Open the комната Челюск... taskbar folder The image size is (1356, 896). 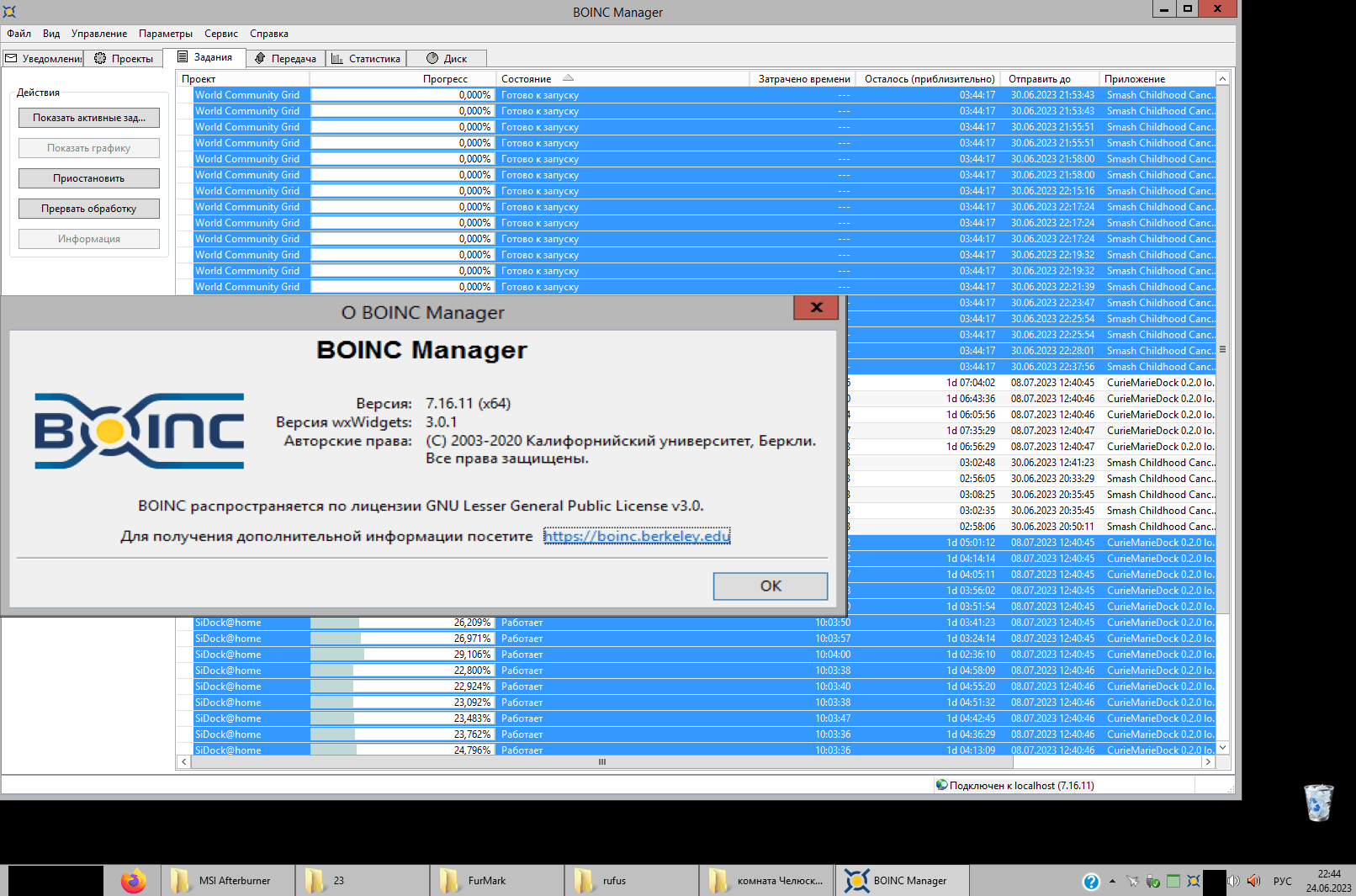point(766,881)
